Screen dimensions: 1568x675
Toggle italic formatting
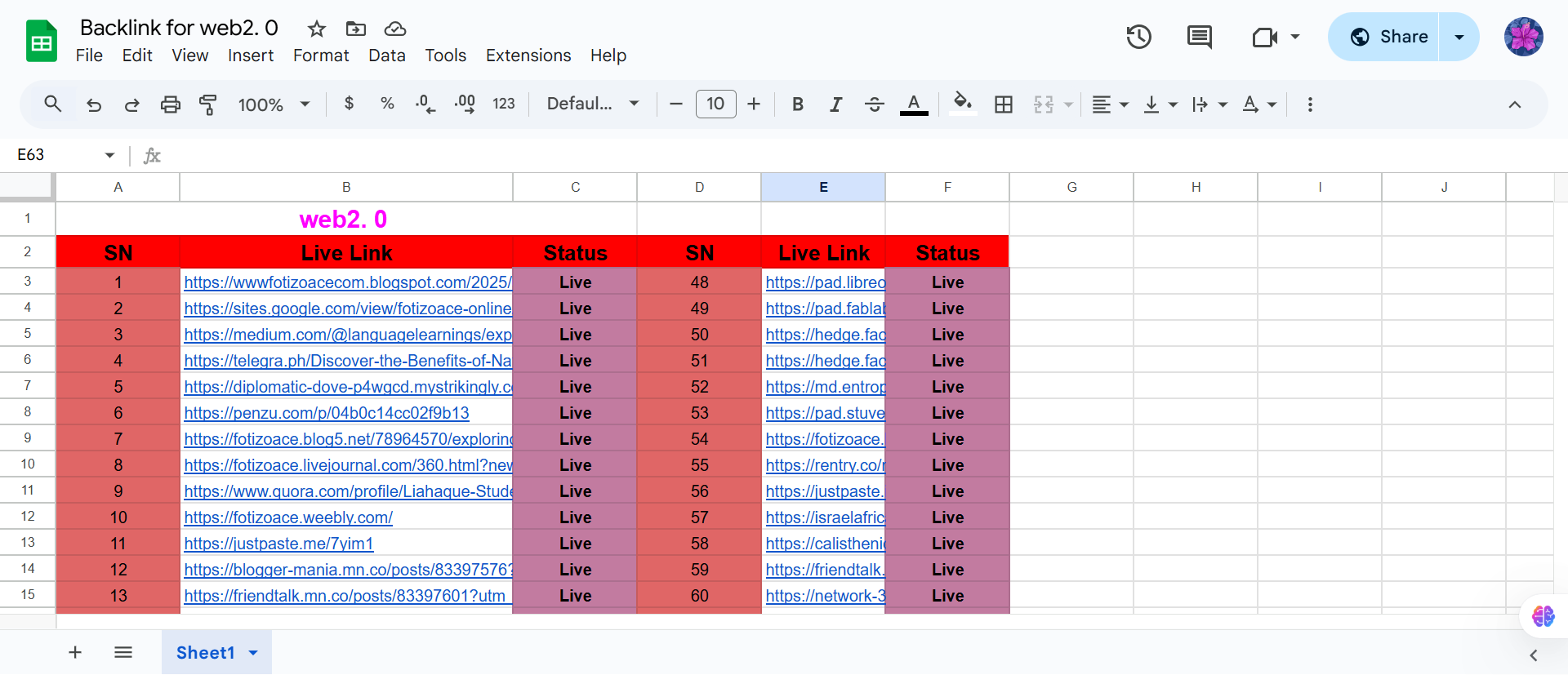[x=835, y=104]
